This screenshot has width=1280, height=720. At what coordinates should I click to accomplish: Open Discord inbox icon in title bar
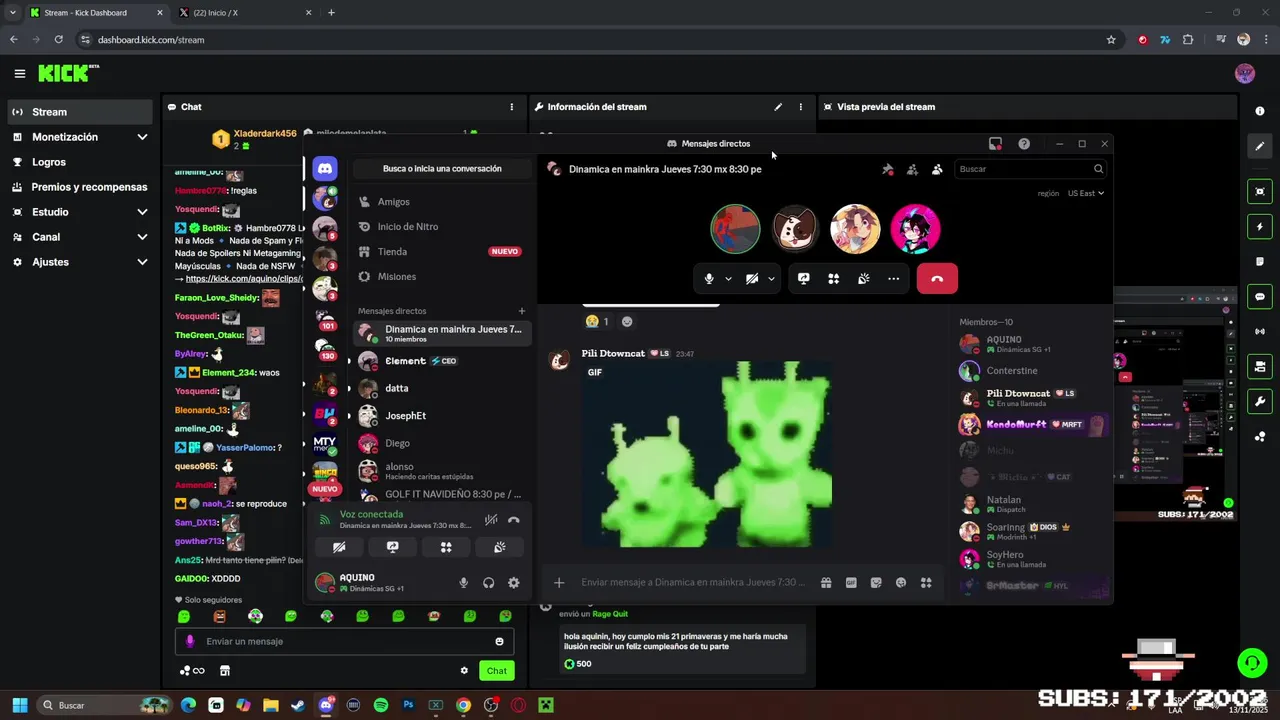[995, 144]
